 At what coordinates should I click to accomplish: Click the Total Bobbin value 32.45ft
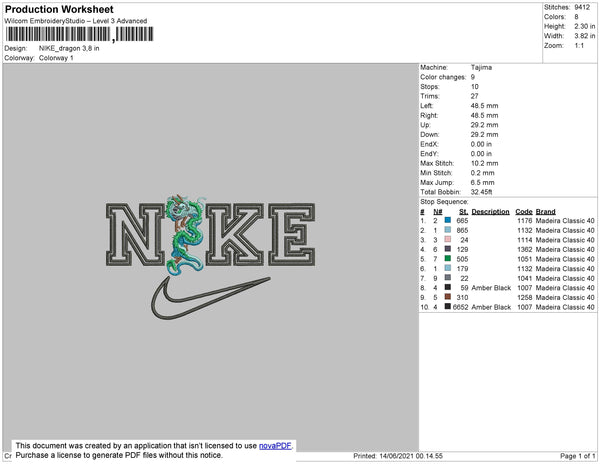click(x=481, y=192)
